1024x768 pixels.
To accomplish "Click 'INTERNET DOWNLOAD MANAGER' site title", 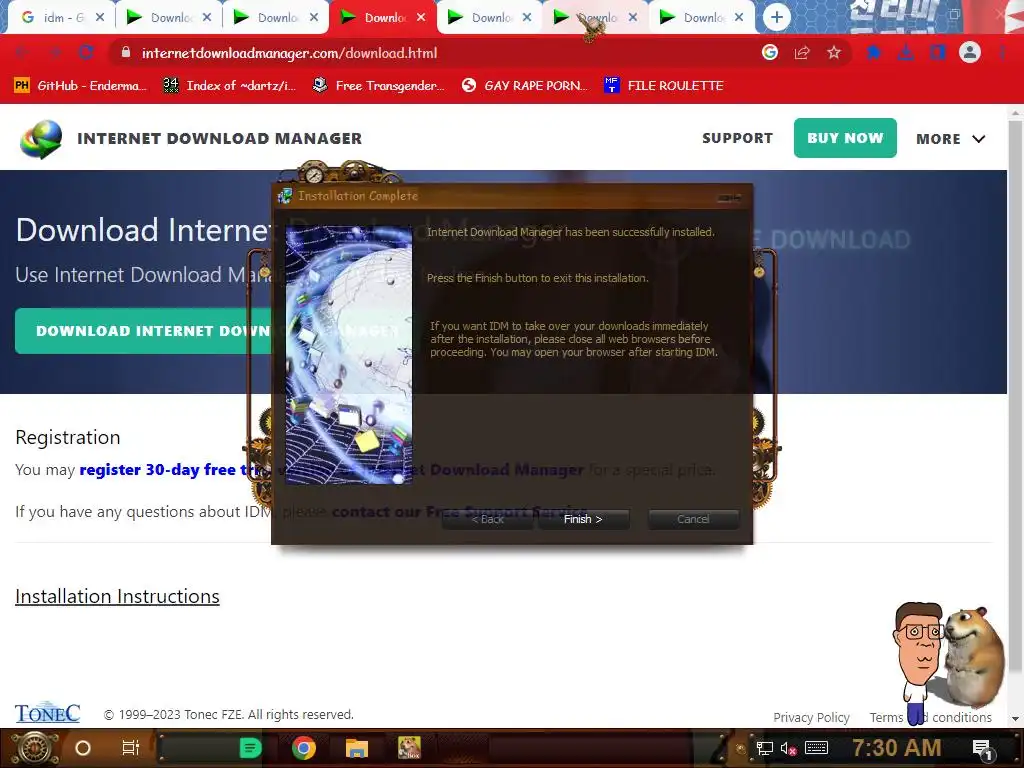I will click(x=219, y=138).
